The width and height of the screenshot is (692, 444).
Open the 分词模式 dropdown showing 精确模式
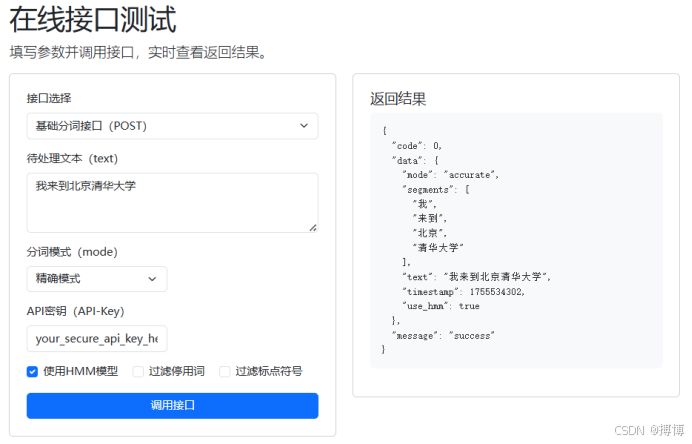tap(97, 279)
